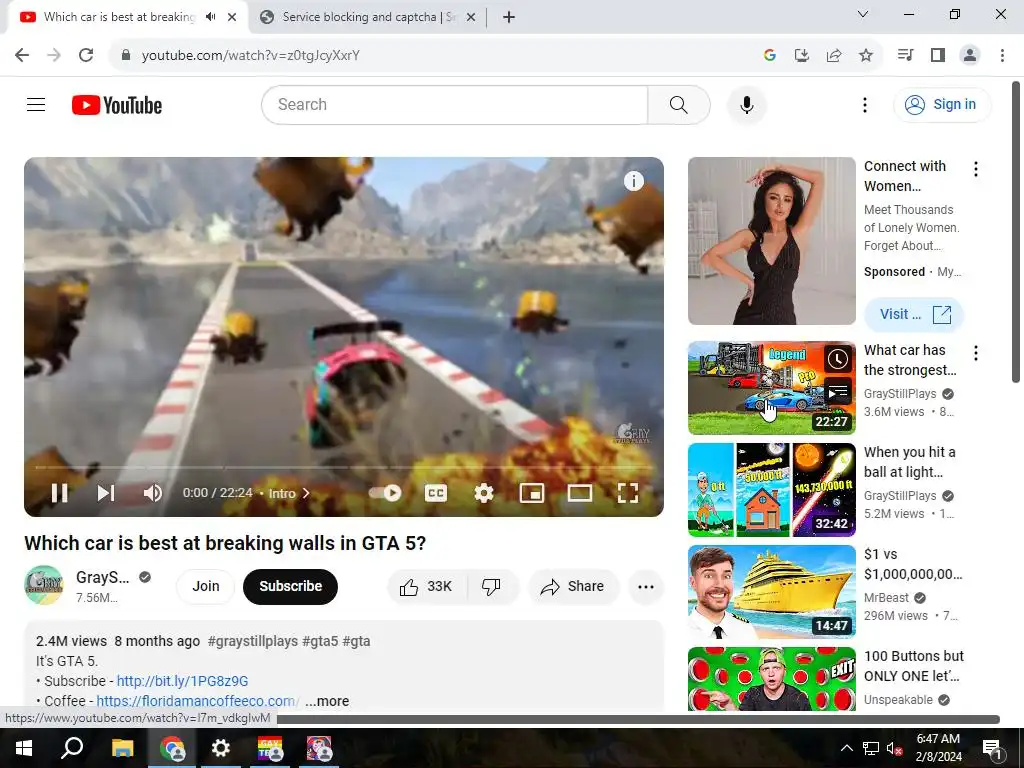Open MrBeast $1 vs $1,000,000 yacht video
The image size is (1024, 768).
point(771,592)
